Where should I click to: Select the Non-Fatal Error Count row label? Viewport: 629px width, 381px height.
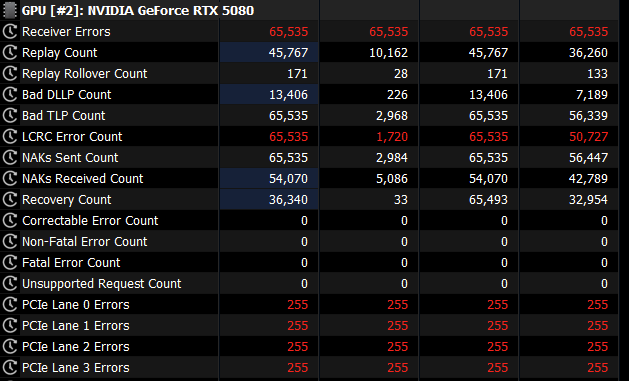point(85,241)
